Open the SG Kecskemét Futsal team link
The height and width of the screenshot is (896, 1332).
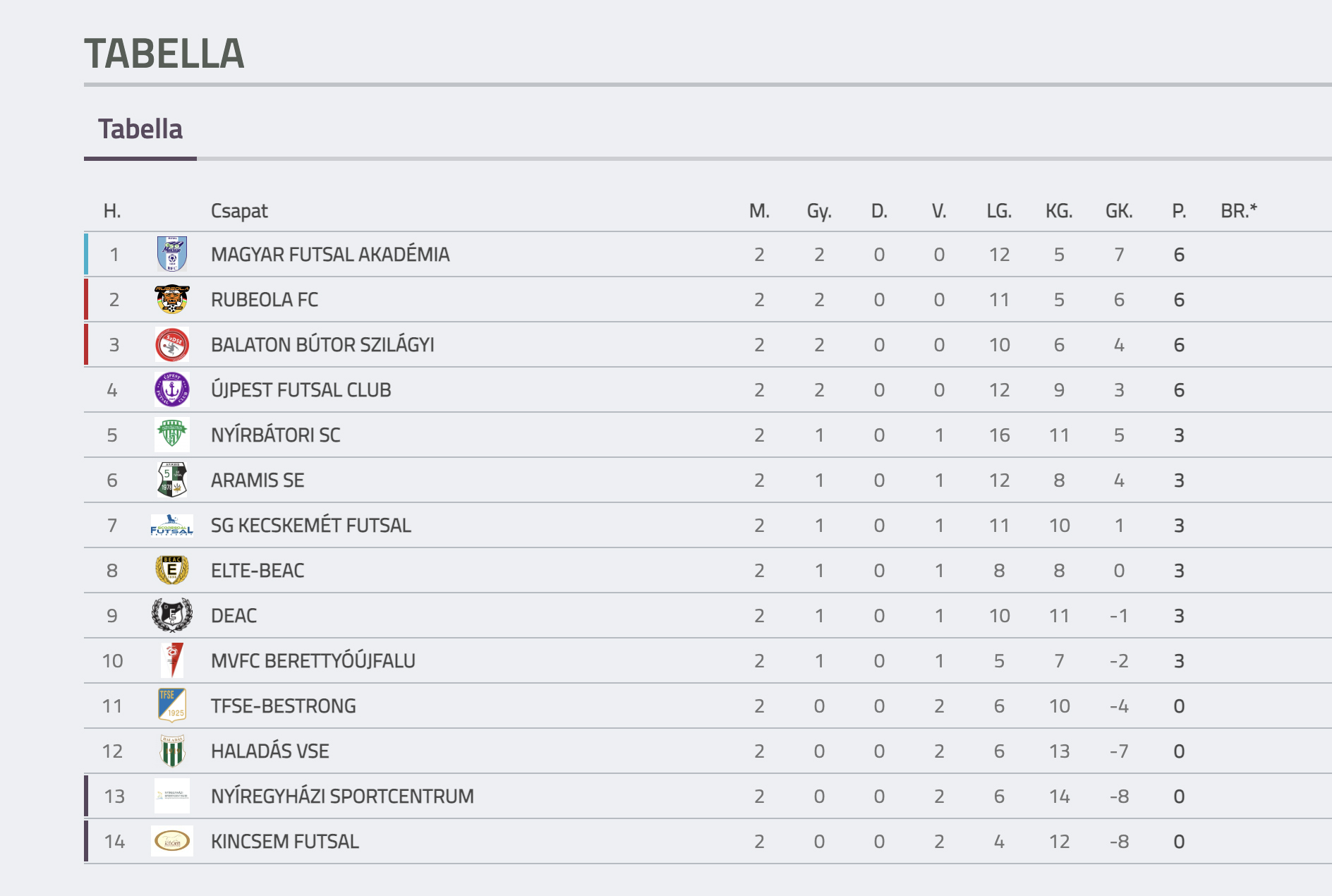tap(310, 526)
